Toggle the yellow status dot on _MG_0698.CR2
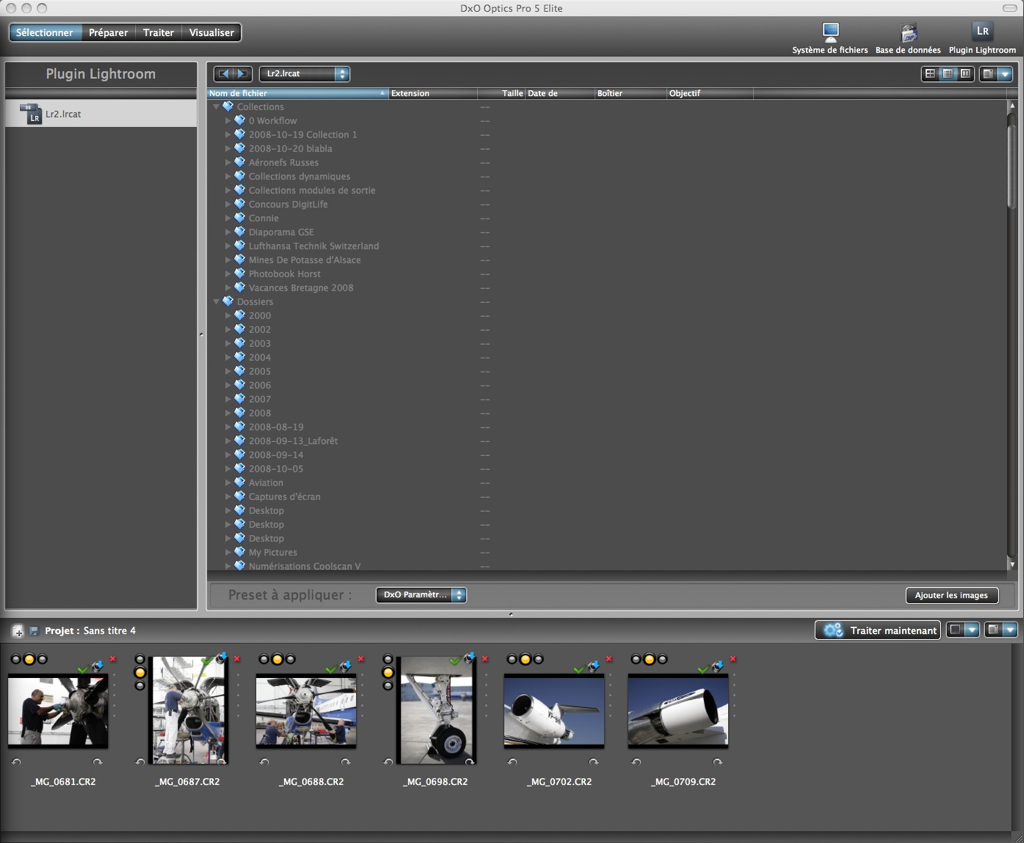The height and width of the screenshot is (843, 1024). click(x=388, y=673)
